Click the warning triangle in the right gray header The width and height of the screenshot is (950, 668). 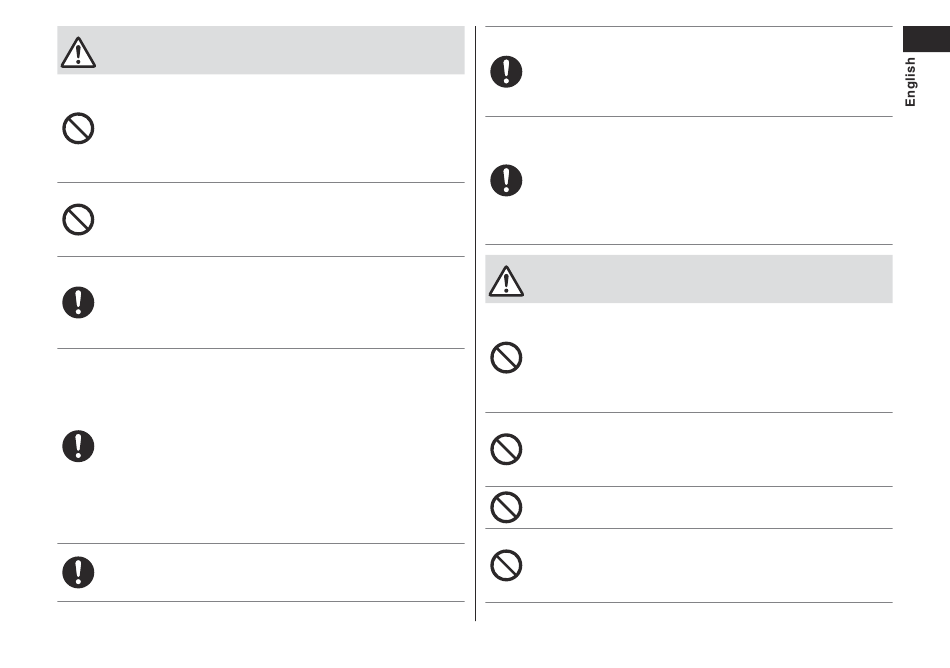point(506,281)
